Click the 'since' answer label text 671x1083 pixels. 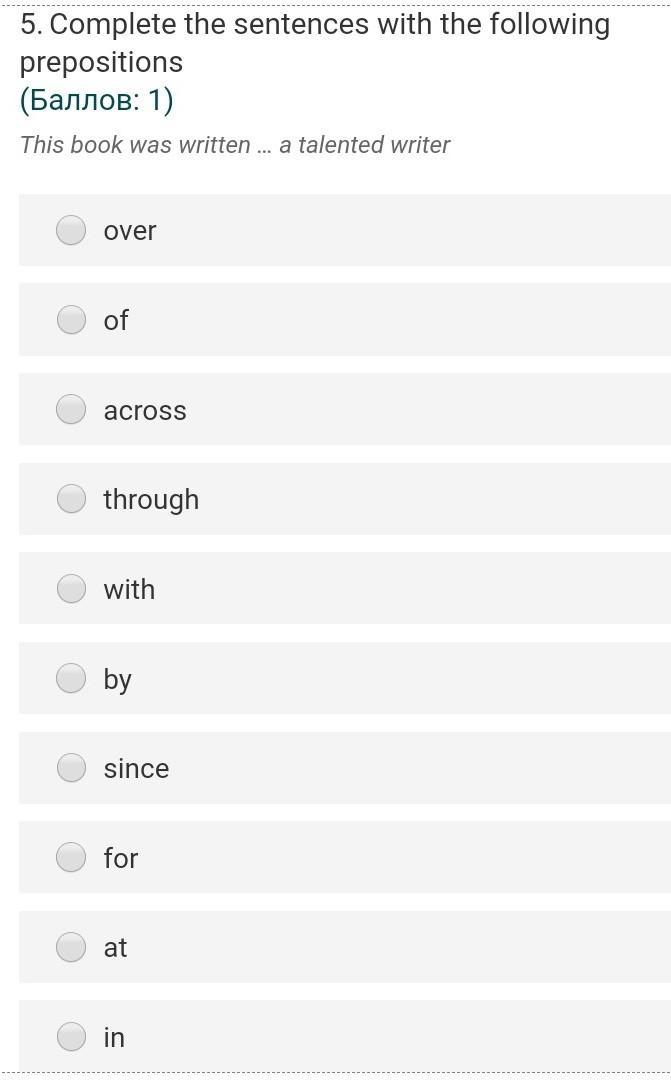pyautogui.click(x=136, y=769)
